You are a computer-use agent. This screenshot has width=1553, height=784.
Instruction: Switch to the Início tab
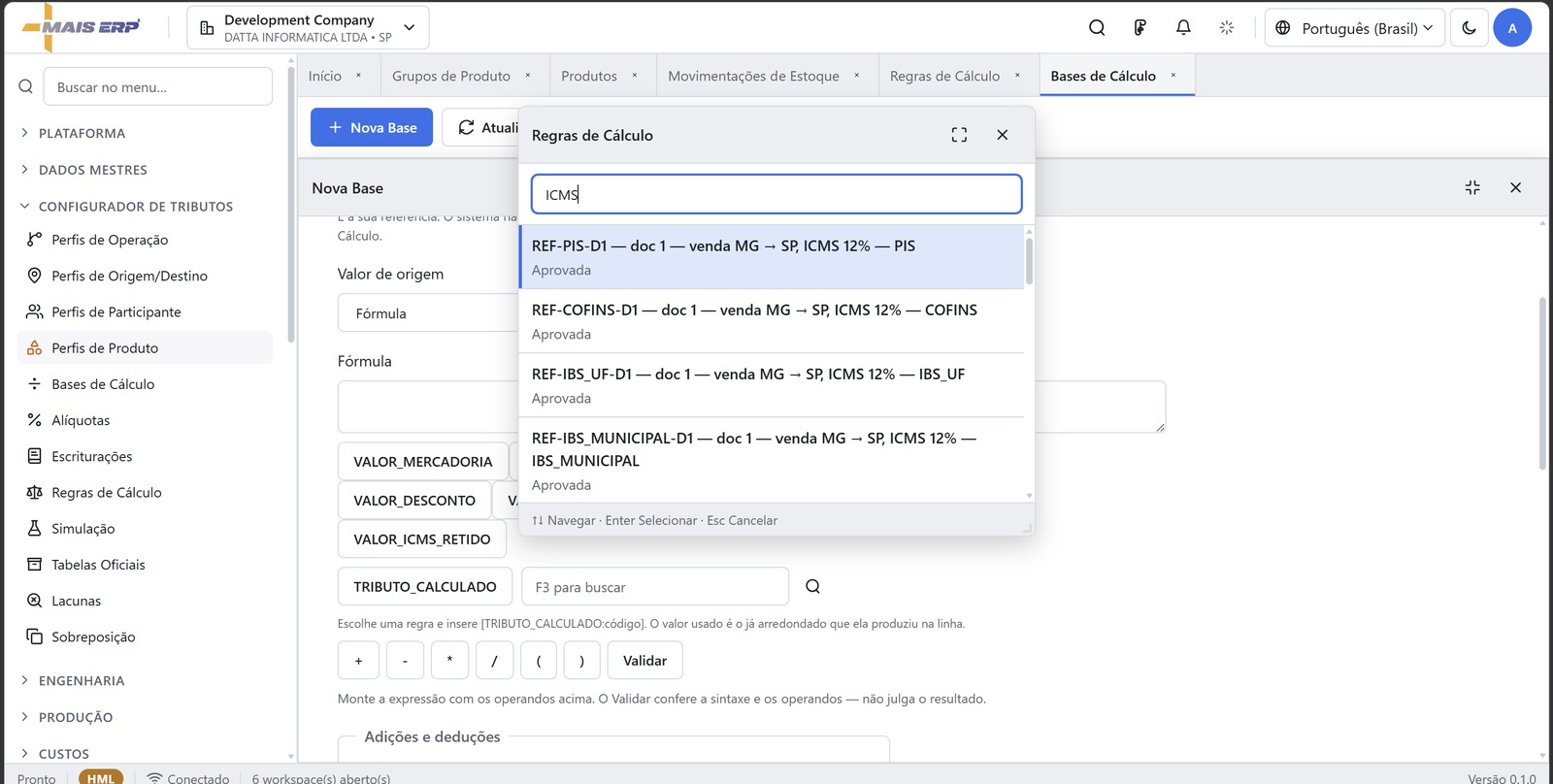point(325,76)
